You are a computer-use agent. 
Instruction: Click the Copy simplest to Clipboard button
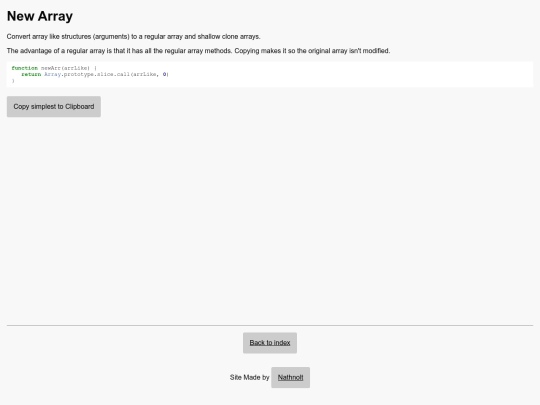[x=54, y=106]
